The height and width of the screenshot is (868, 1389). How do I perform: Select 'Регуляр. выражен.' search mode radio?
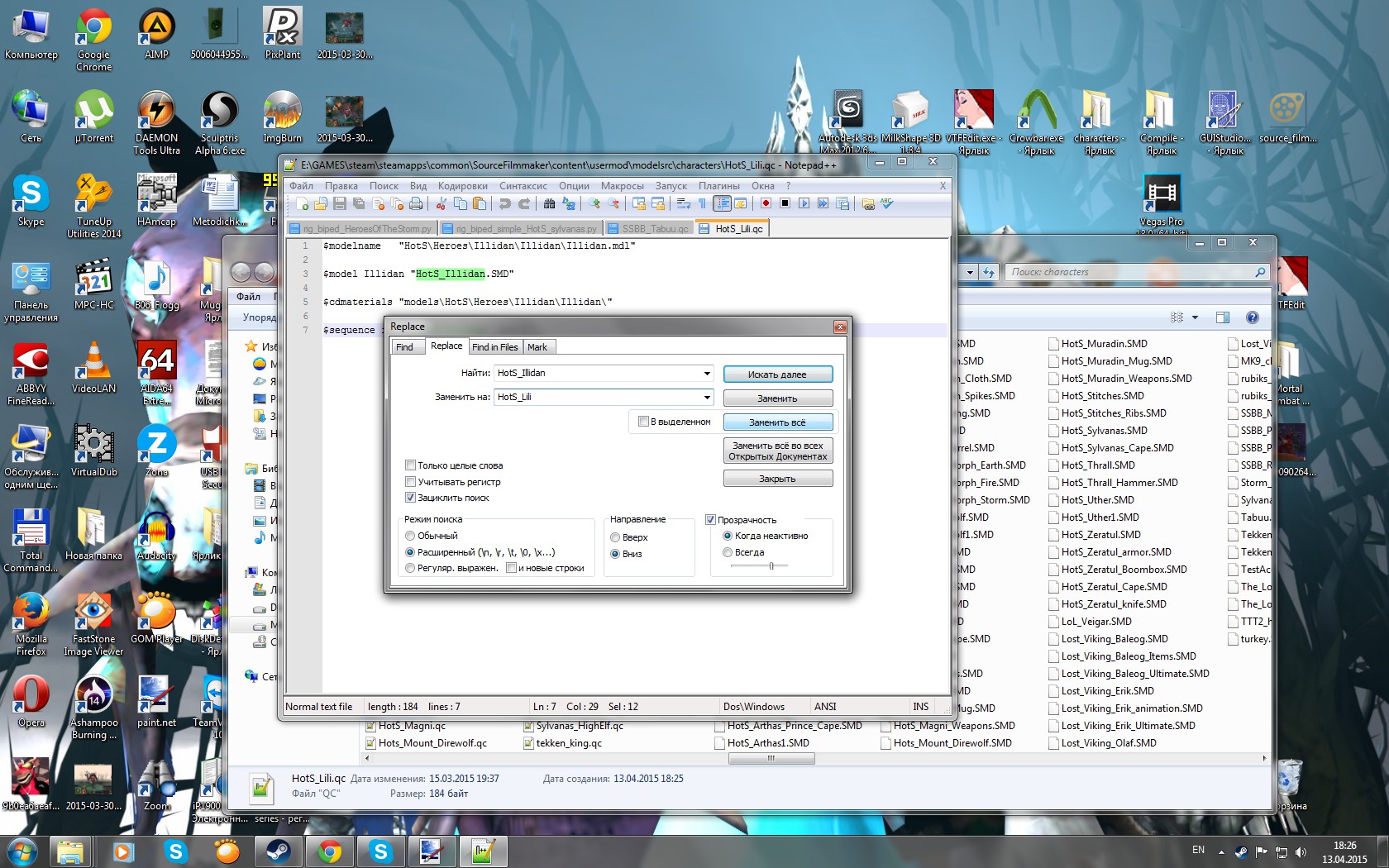[410, 568]
